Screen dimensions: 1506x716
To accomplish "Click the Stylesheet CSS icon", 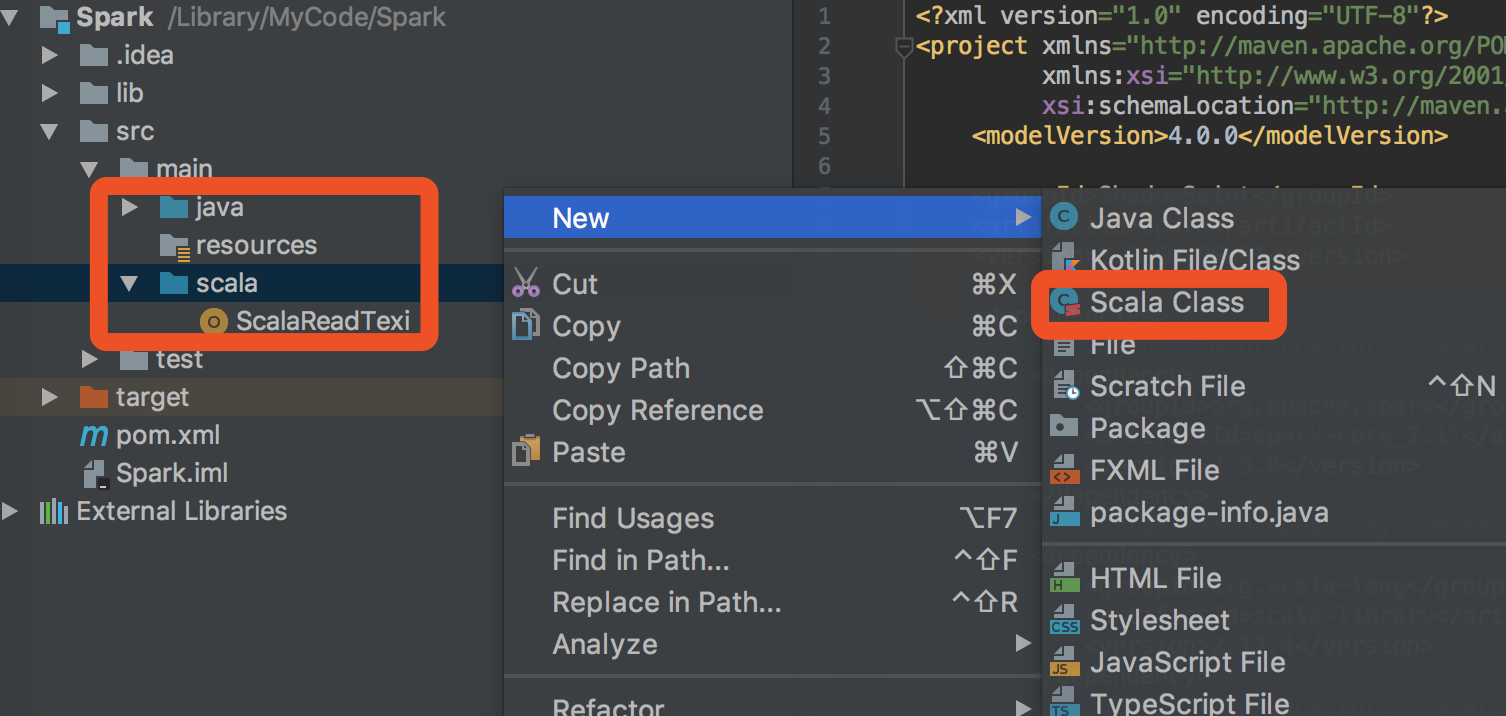I will (1065, 620).
